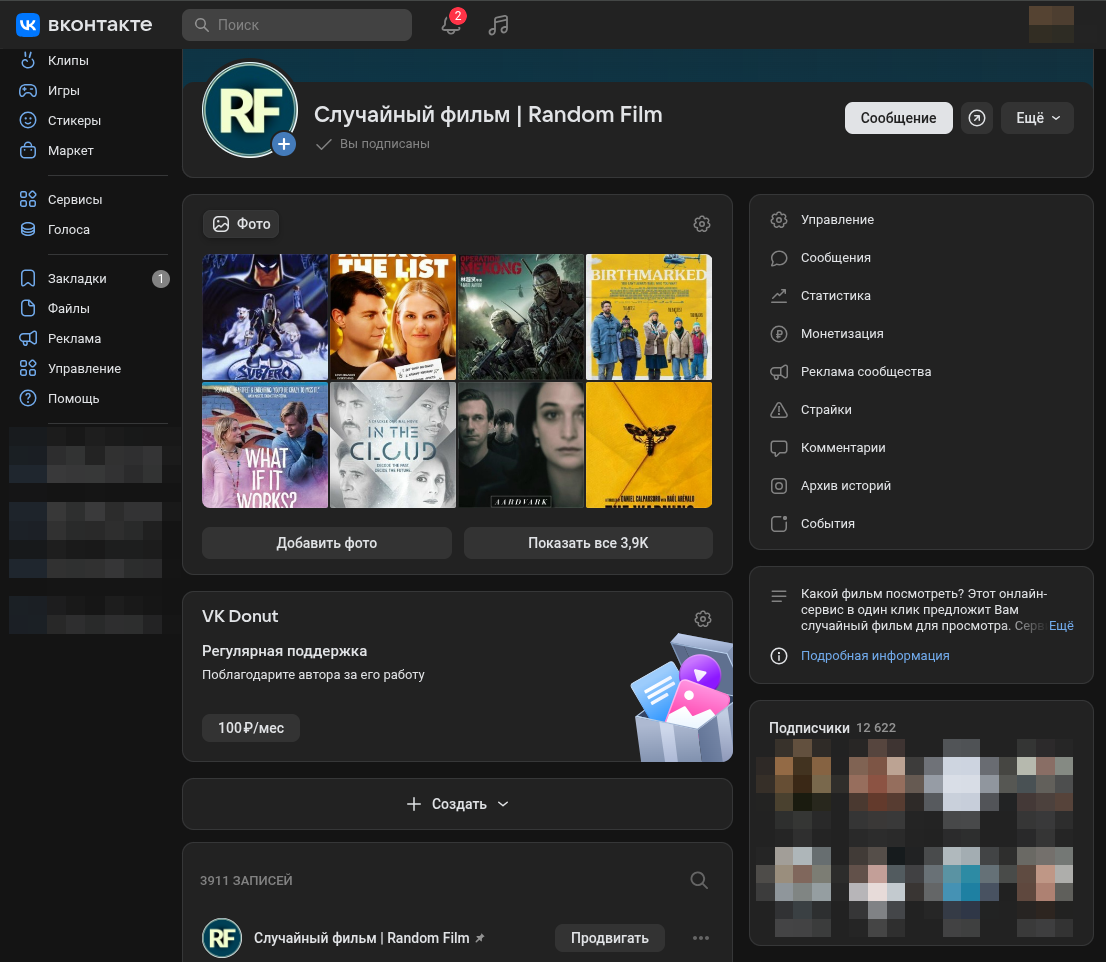Open 'Монетизация' in the community menu
1106x962 pixels.
pos(841,334)
